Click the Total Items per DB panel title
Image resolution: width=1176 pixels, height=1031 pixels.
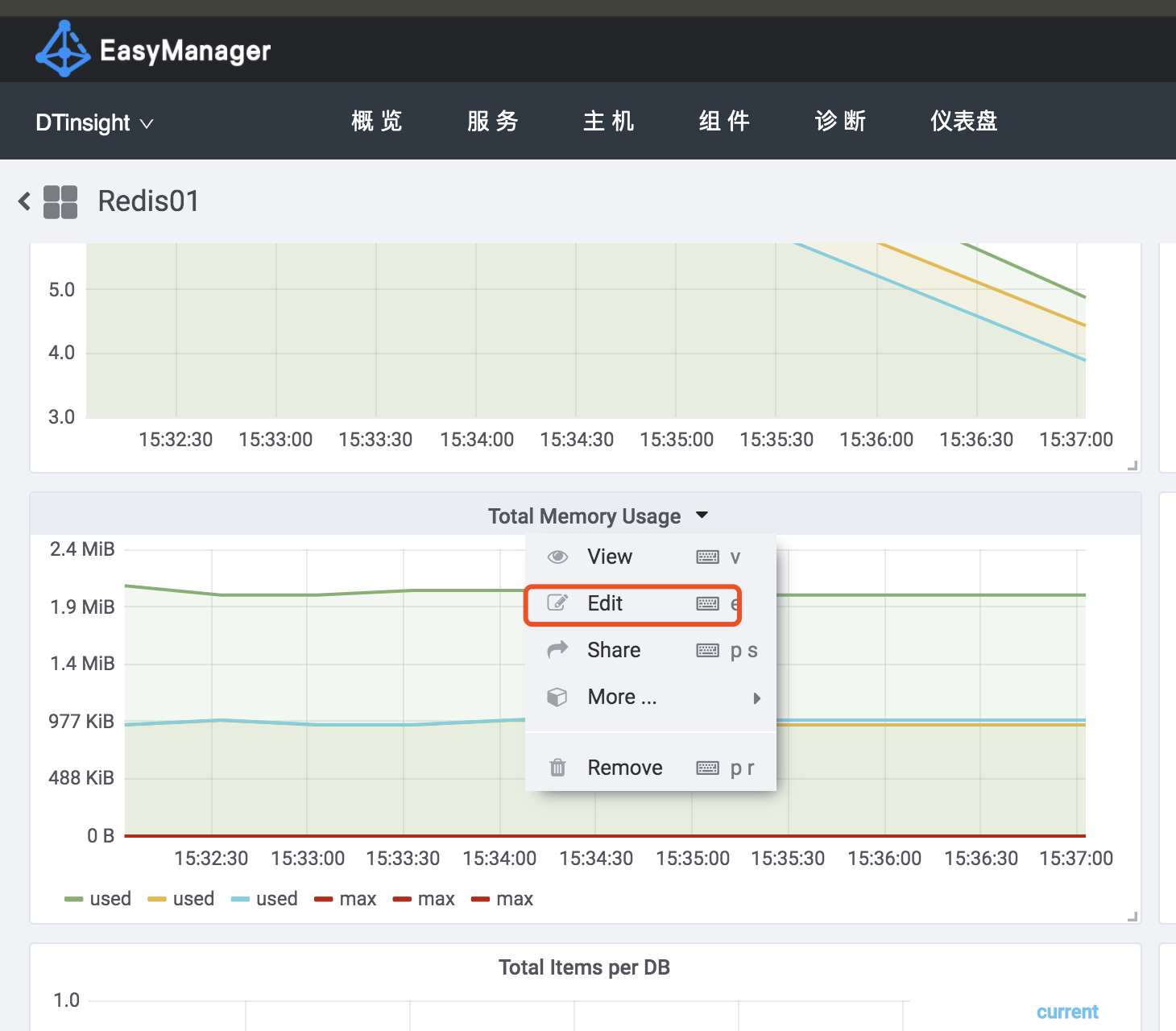pos(584,967)
